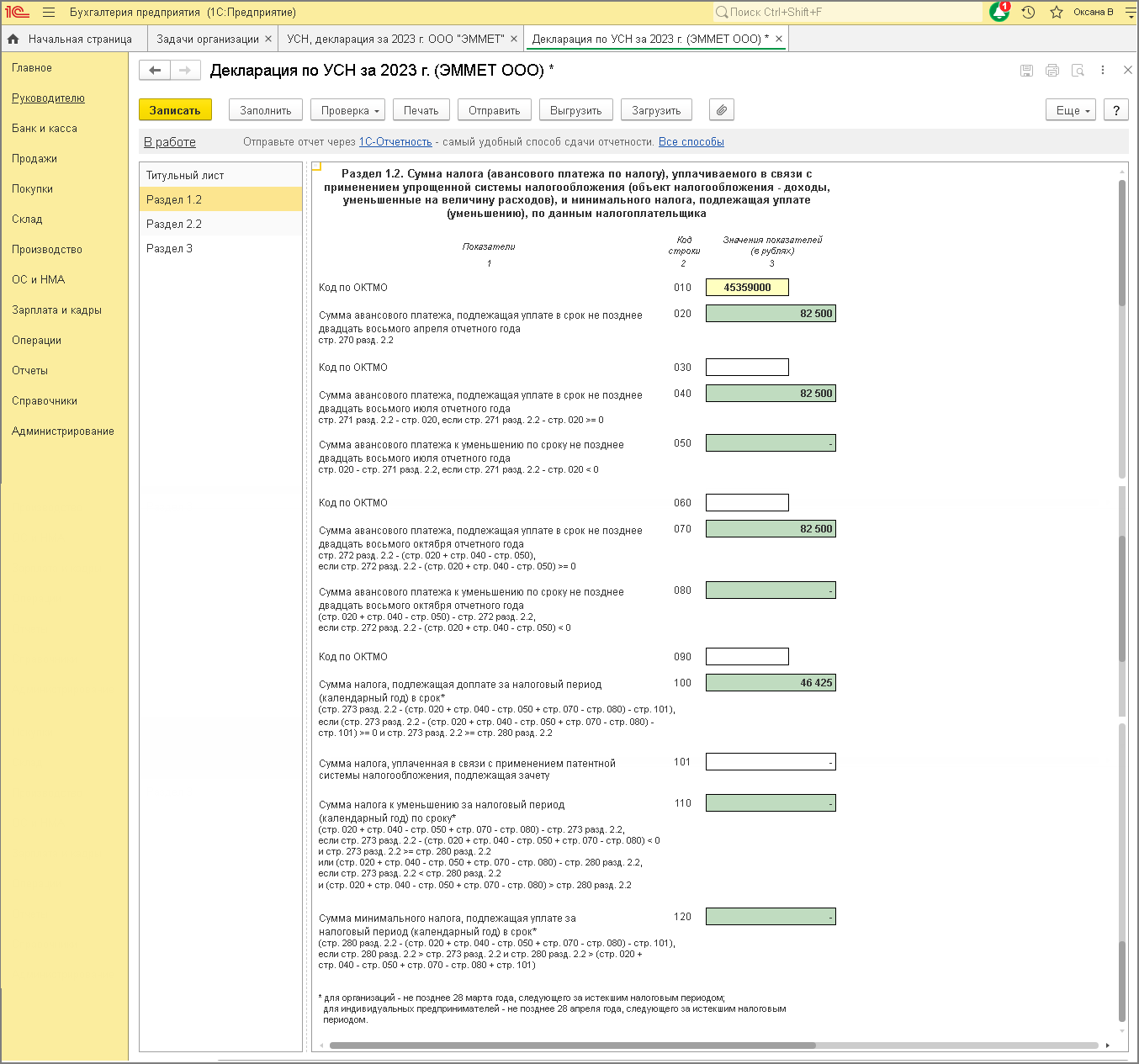
Task: Open the В работе status link
Action: [170, 142]
